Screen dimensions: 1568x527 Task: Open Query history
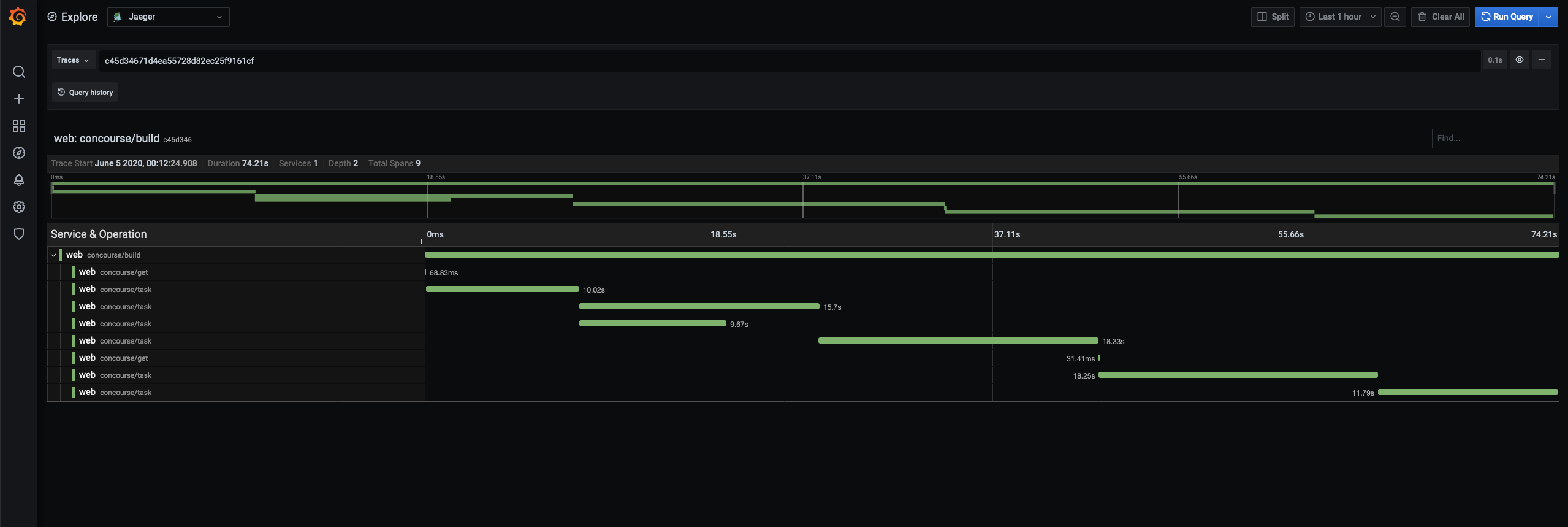pyautogui.click(x=85, y=93)
